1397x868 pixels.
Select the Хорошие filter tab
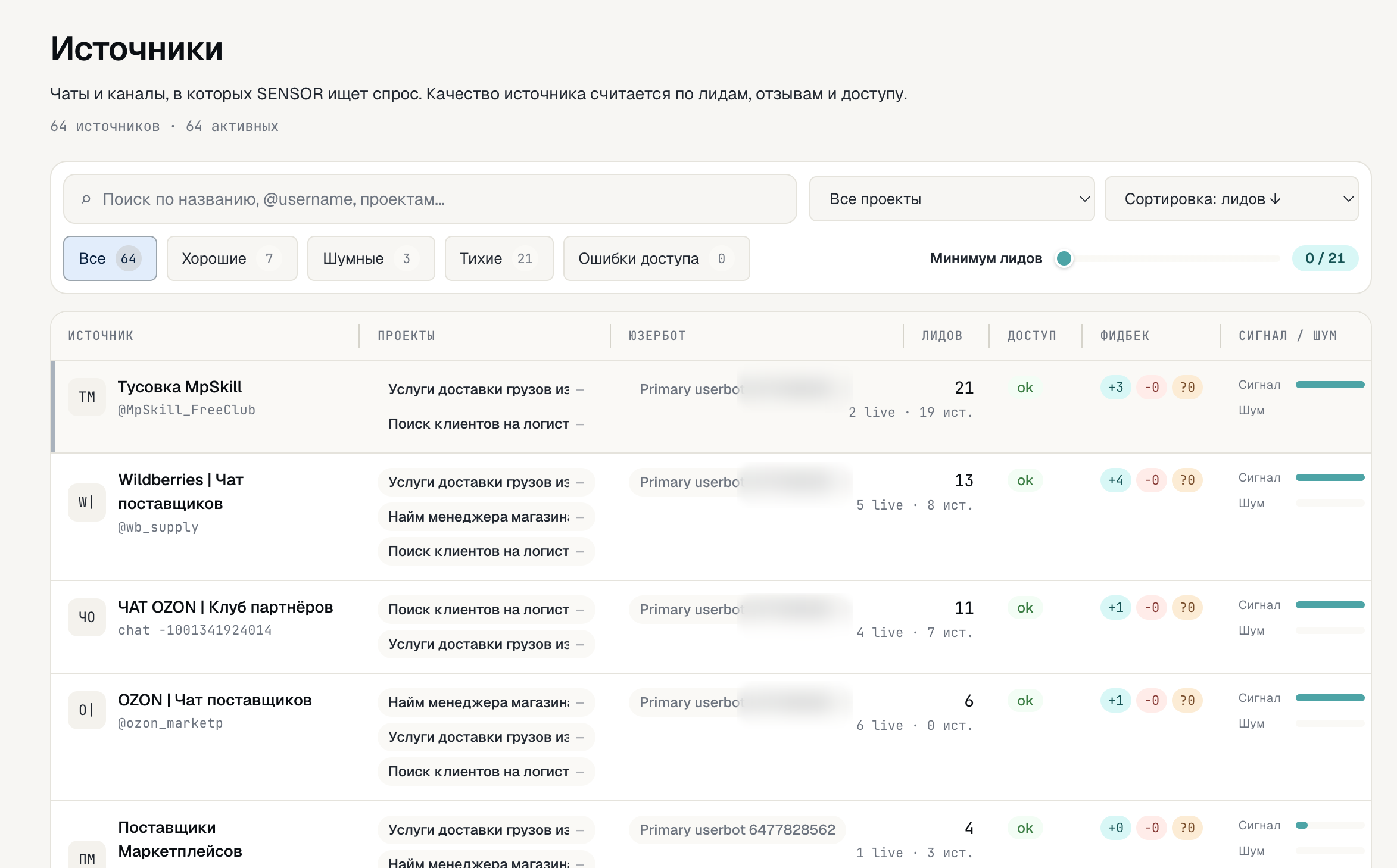(232, 258)
